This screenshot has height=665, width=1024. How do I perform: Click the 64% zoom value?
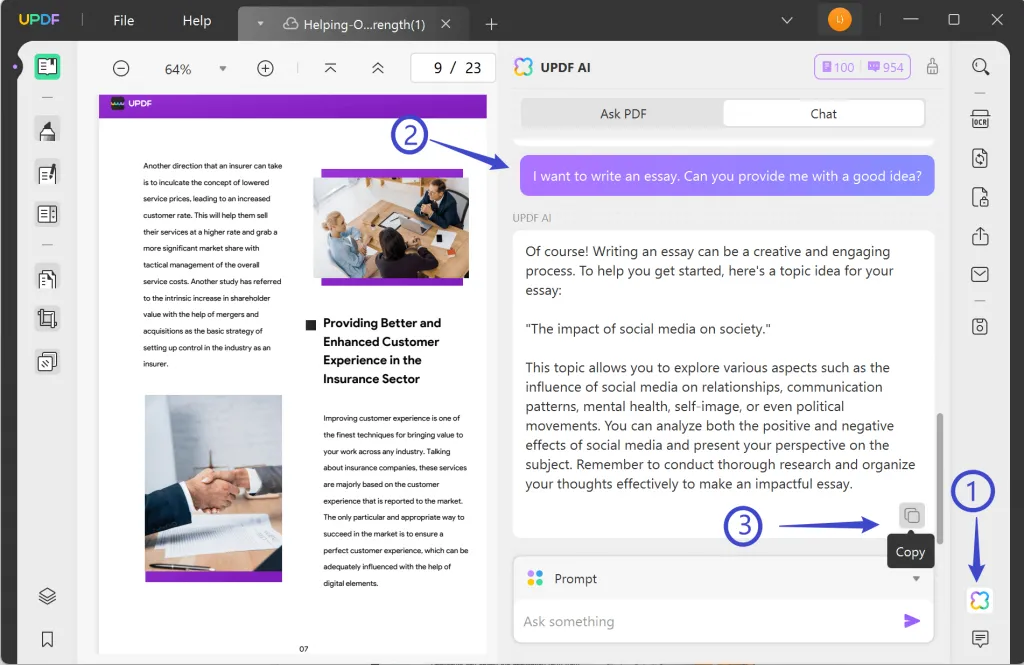click(x=178, y=69)
